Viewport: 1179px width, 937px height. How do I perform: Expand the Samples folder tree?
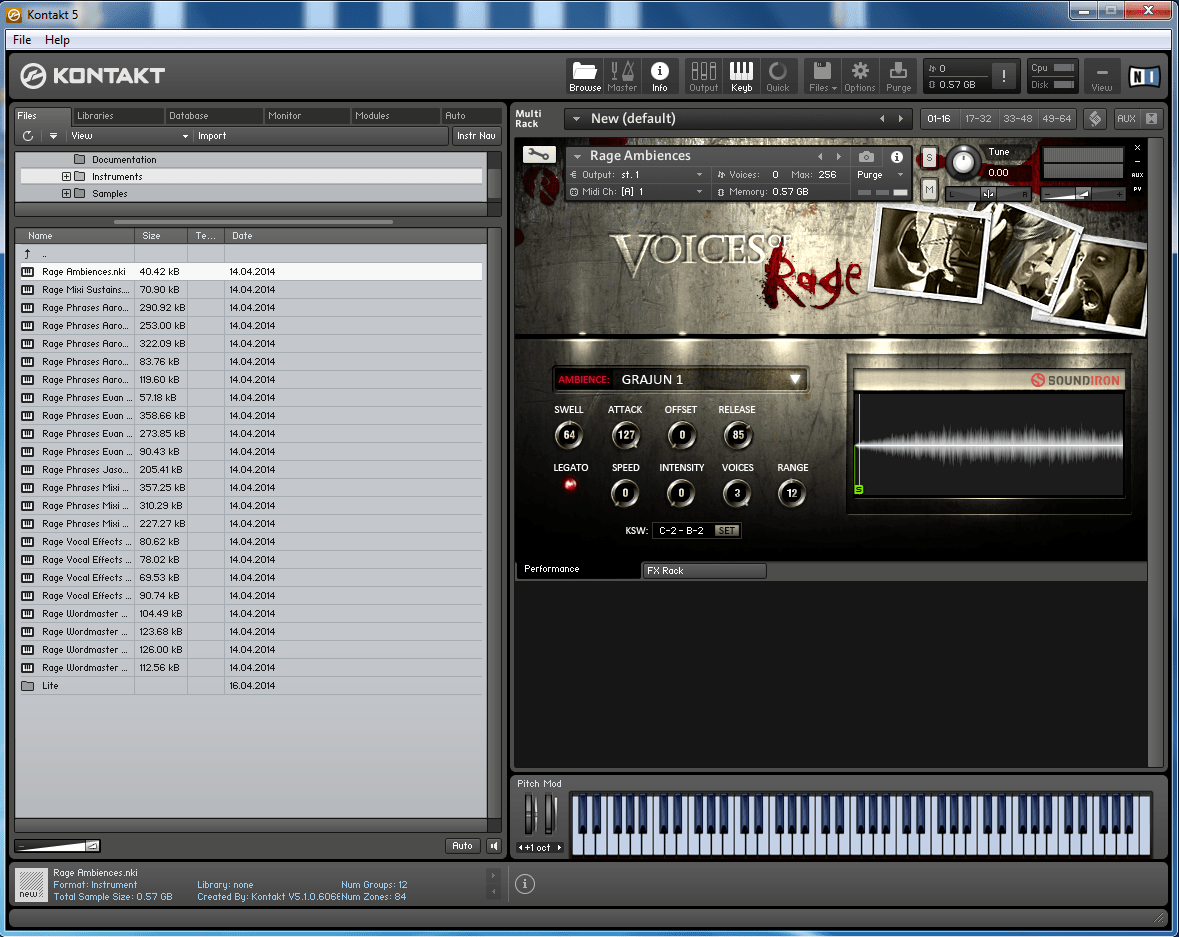pos(66,194)
